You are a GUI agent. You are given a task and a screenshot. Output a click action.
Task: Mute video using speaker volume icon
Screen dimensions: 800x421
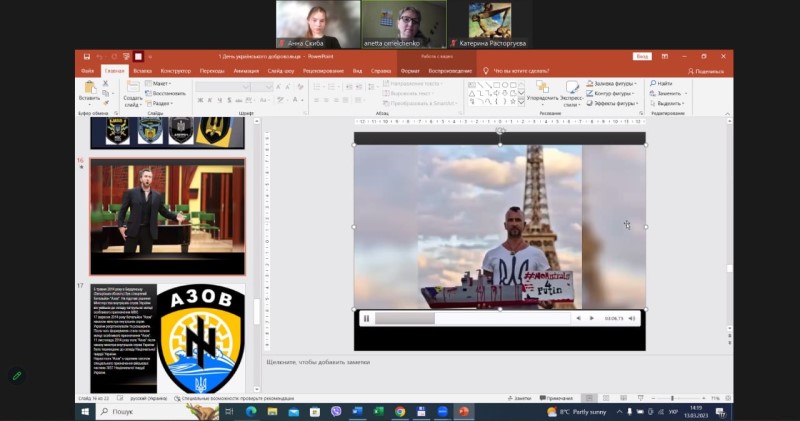(632, 318)
